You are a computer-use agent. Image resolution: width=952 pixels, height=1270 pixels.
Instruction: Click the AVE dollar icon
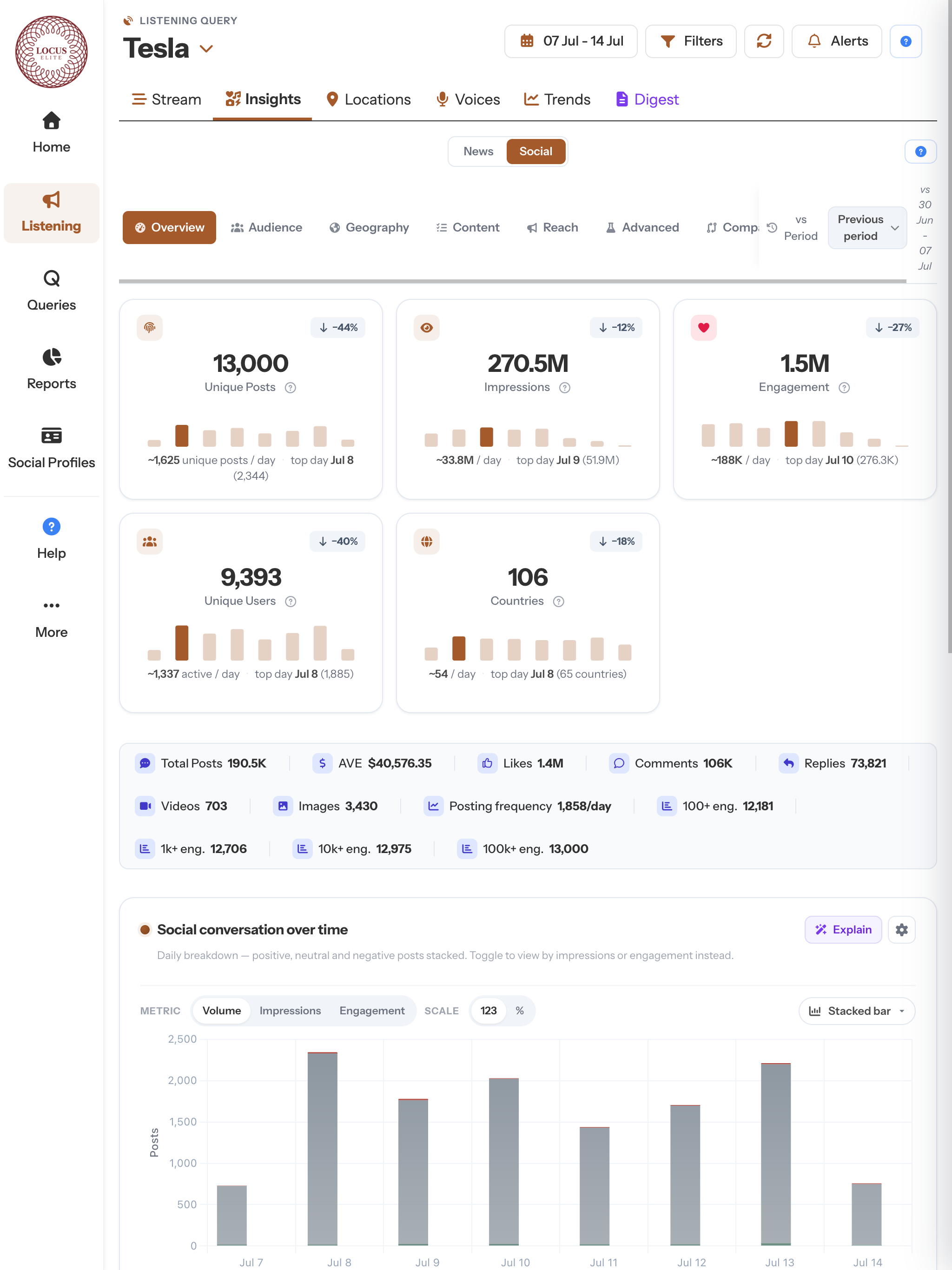(x=322, y=763)
